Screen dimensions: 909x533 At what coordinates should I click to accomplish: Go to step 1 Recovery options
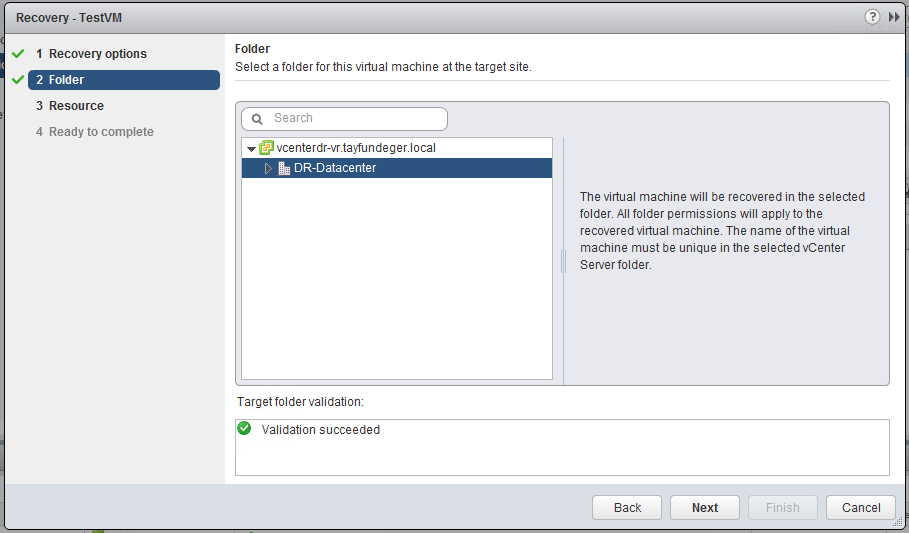(91, 53)
